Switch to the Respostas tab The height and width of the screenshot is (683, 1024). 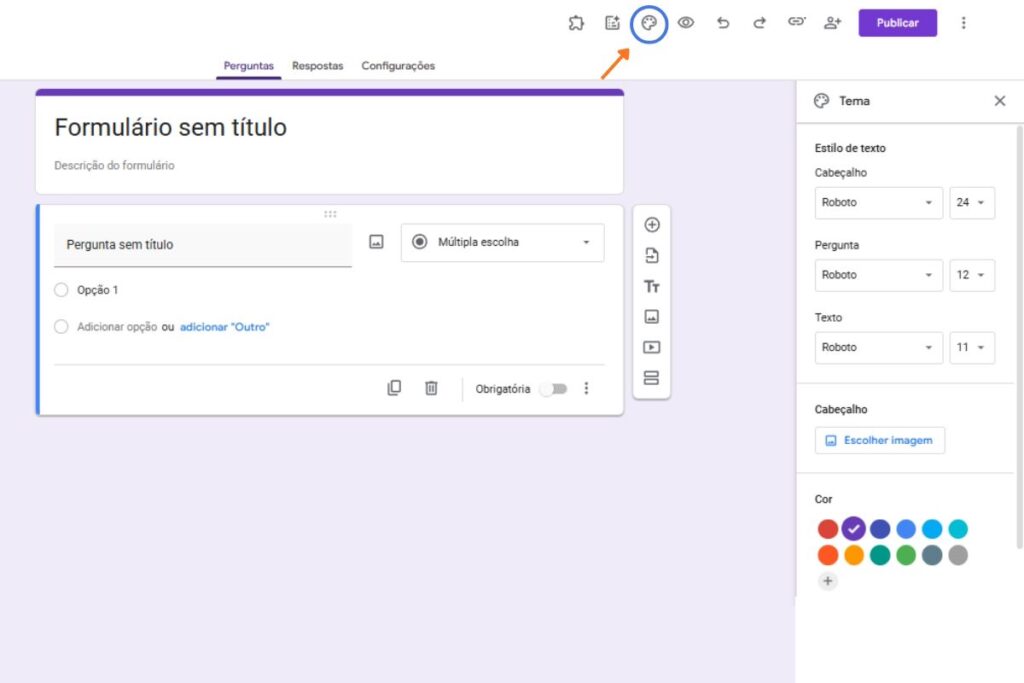point(317,65)
